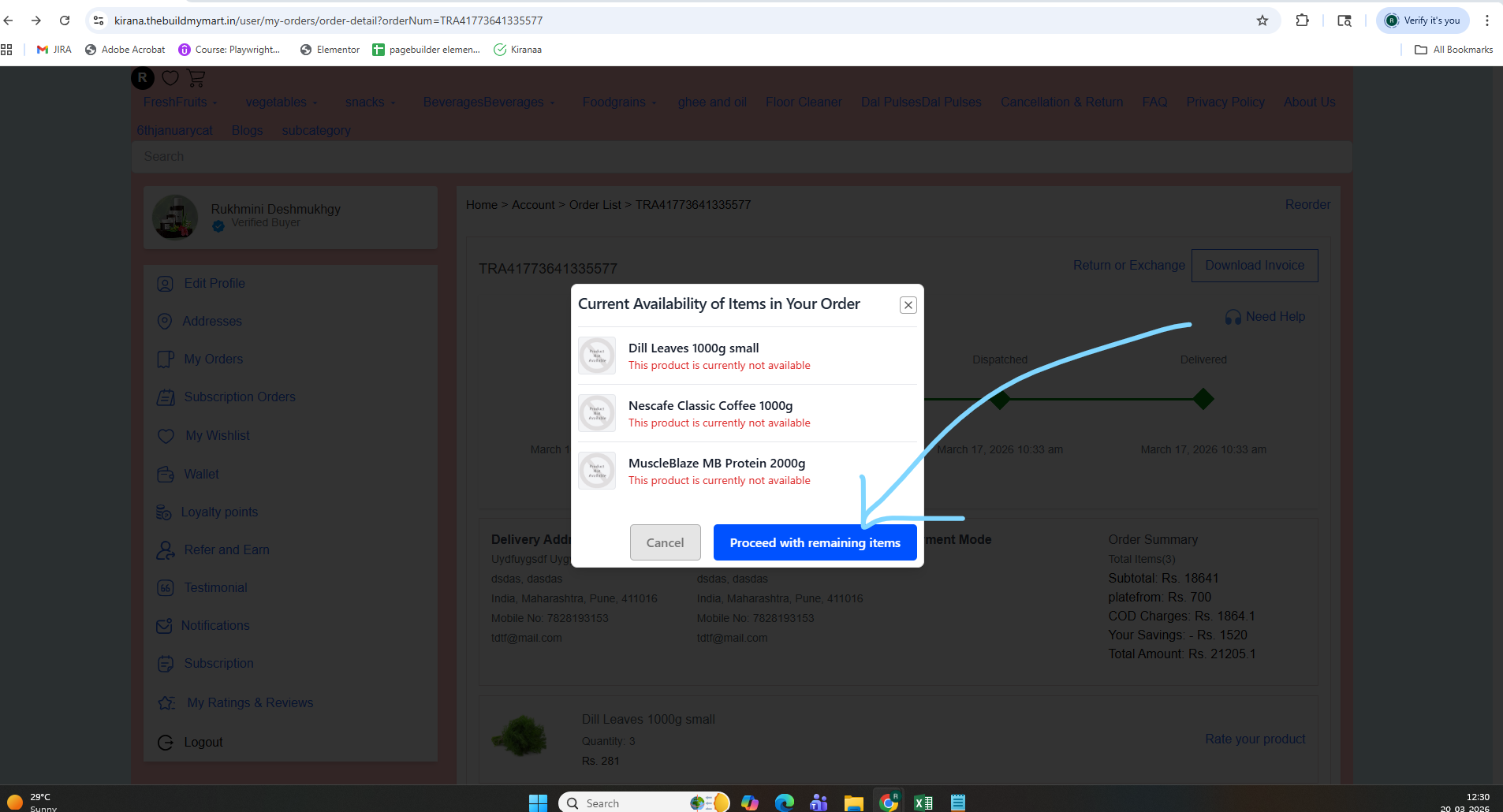Open the shopping cart icon
Viewport: 1503px width, 812px height.
coord(196,78)
